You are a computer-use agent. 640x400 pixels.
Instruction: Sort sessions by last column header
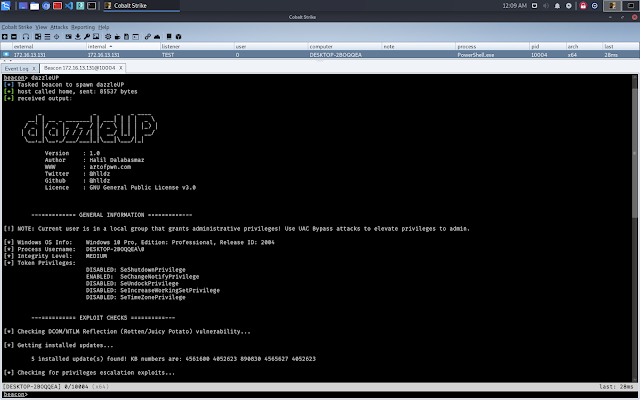pyautogui.click(x=621, y=47)
